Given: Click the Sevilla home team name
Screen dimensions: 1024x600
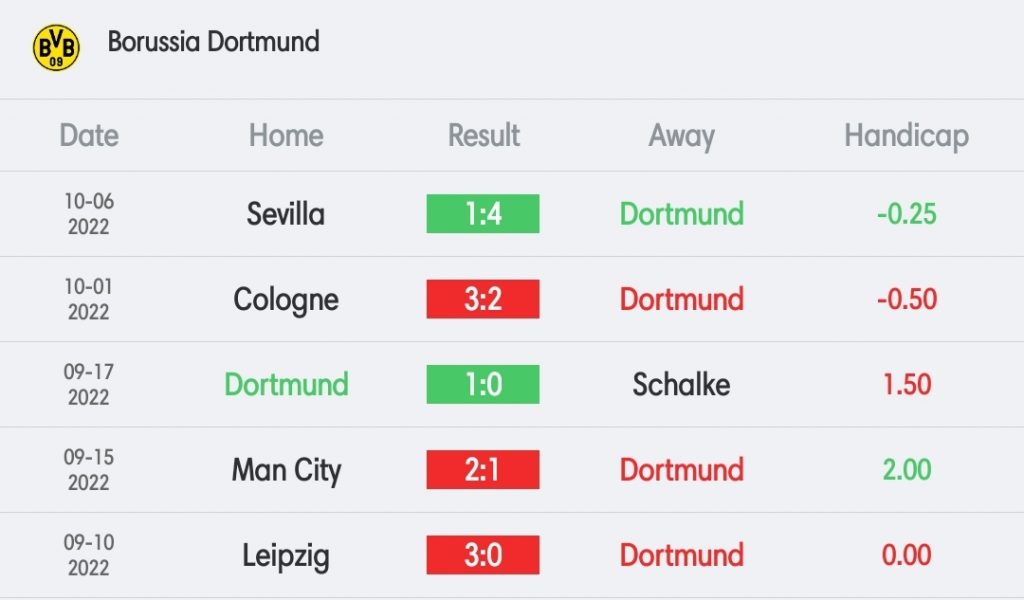Looking at the screenshot, I should pyautogui.click(x=285, y=213).
